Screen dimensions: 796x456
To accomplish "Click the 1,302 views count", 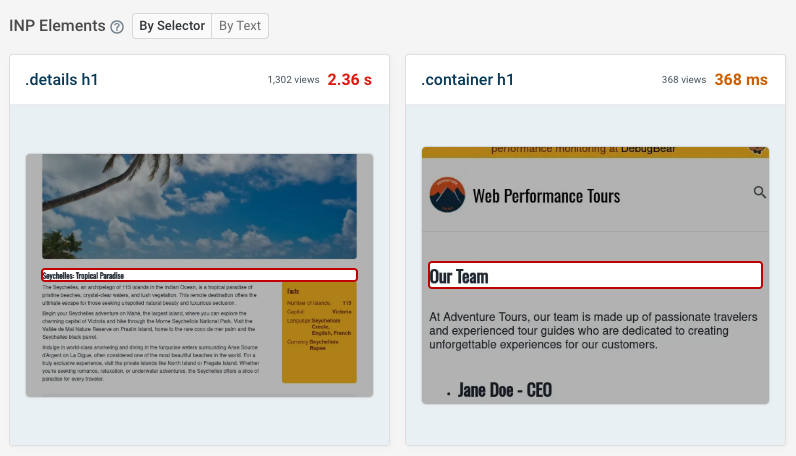I will pyautogui.click(x=292, y=81).
